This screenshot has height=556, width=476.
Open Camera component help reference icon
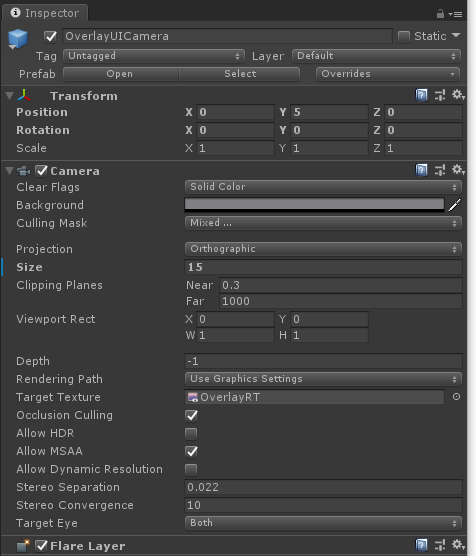[421, 170]
